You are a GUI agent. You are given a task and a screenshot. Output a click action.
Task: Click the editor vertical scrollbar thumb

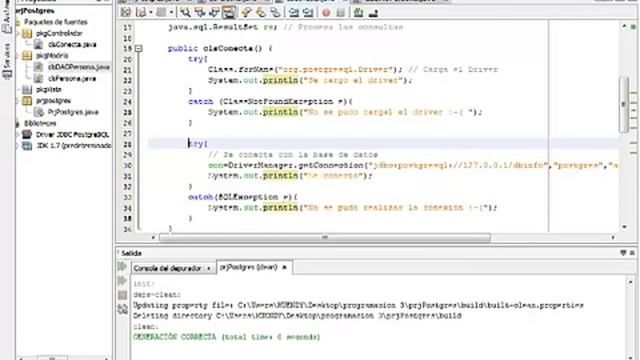click(x=624, y=104)
